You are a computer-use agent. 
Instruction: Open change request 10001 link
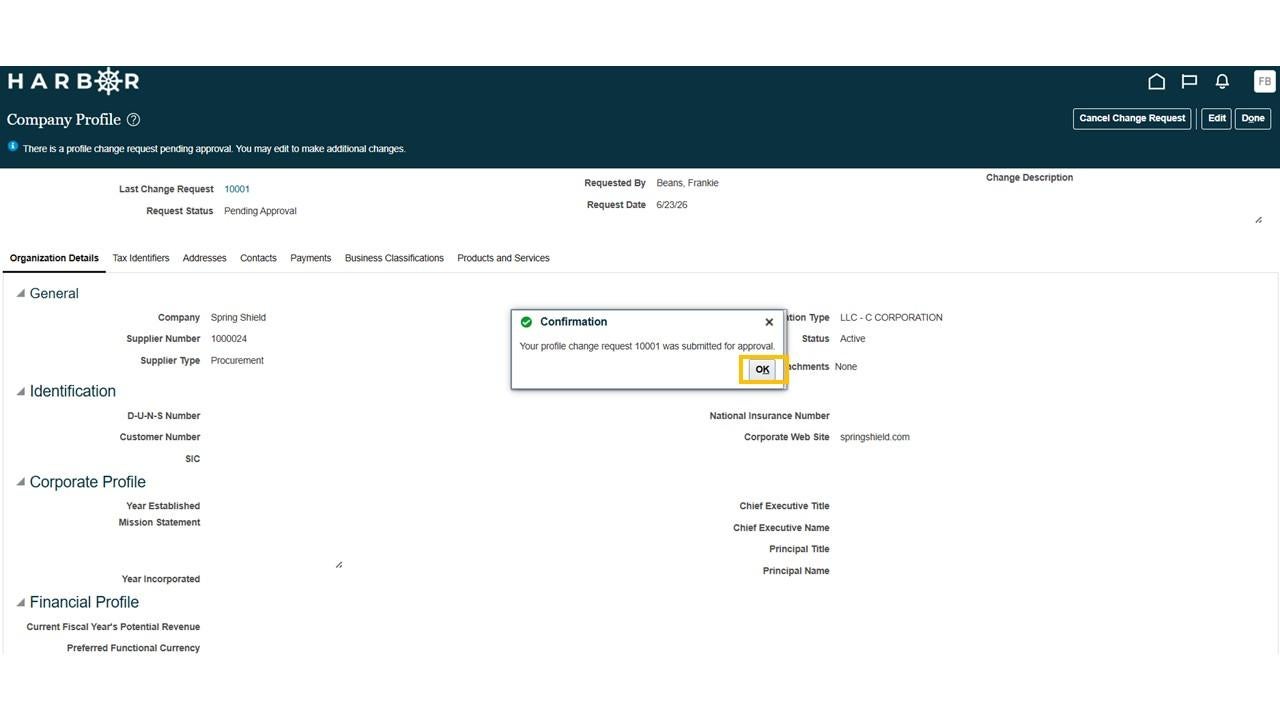(237, 189)
